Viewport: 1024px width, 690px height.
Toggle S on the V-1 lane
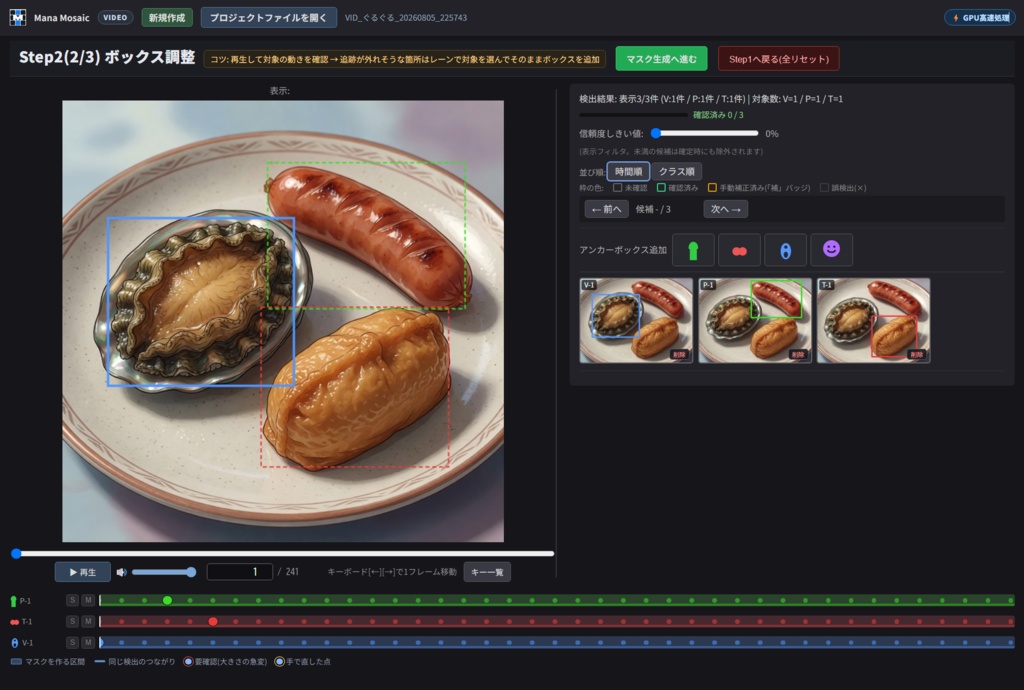tap(72, 642)
